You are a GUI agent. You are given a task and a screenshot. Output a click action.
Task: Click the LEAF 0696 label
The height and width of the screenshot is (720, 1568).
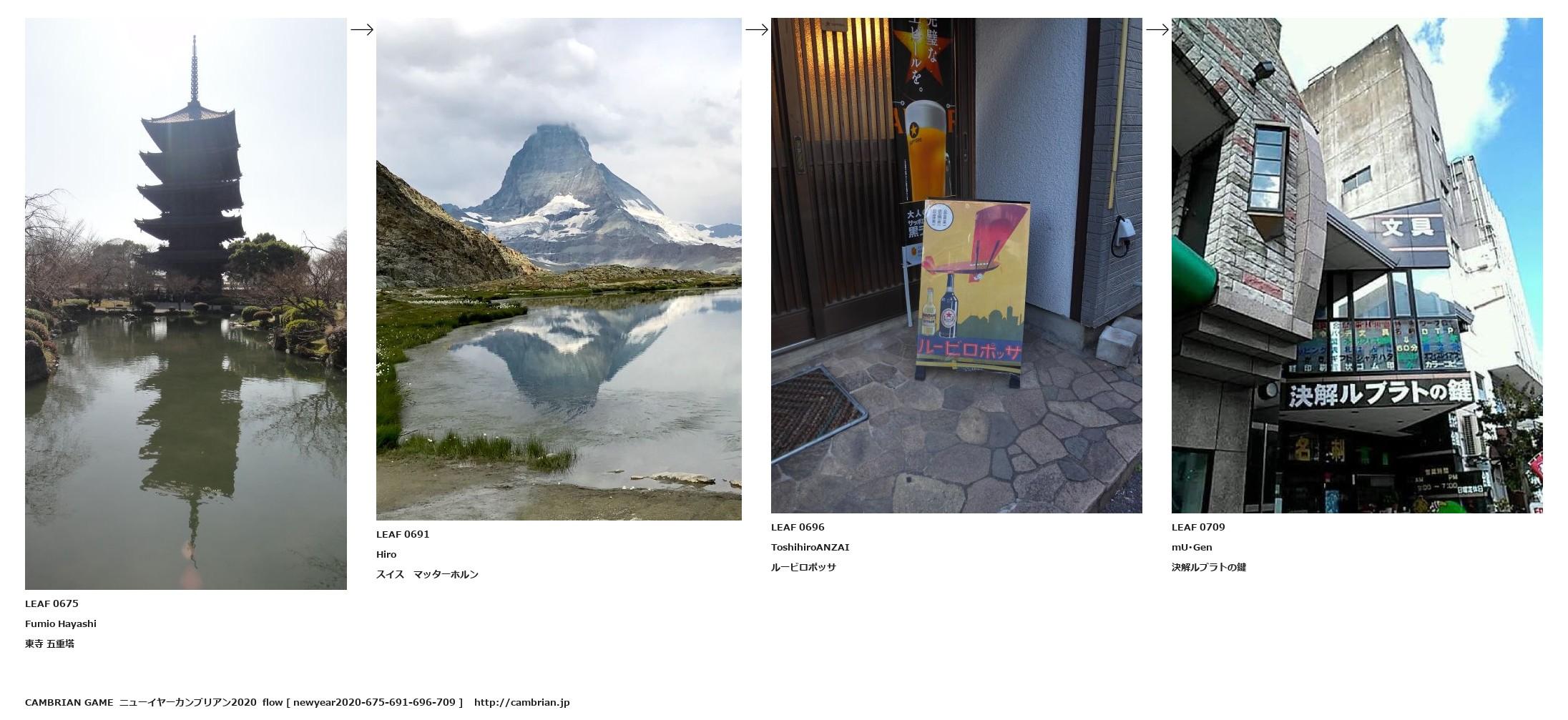[798, 527]
